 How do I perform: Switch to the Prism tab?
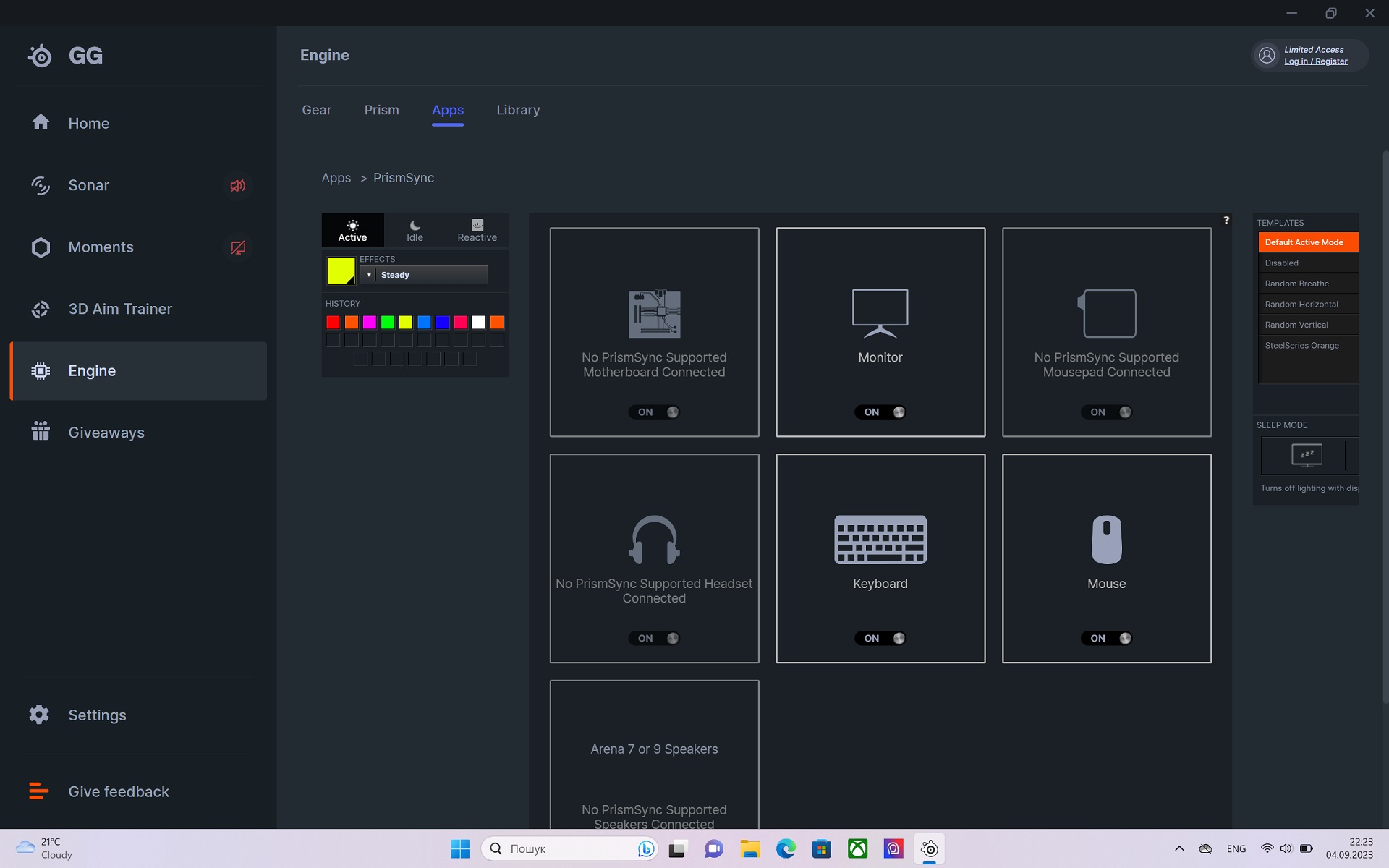click(x=381, y=110)
